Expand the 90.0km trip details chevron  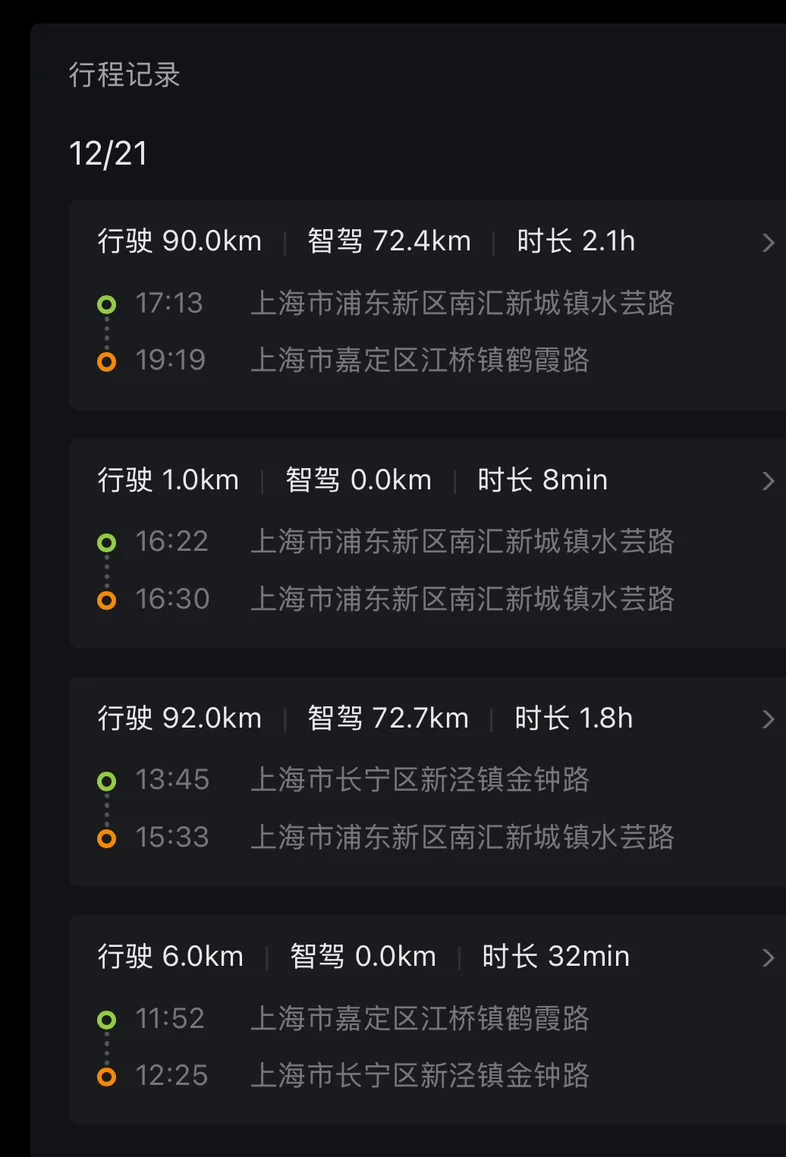pos(768,243)
